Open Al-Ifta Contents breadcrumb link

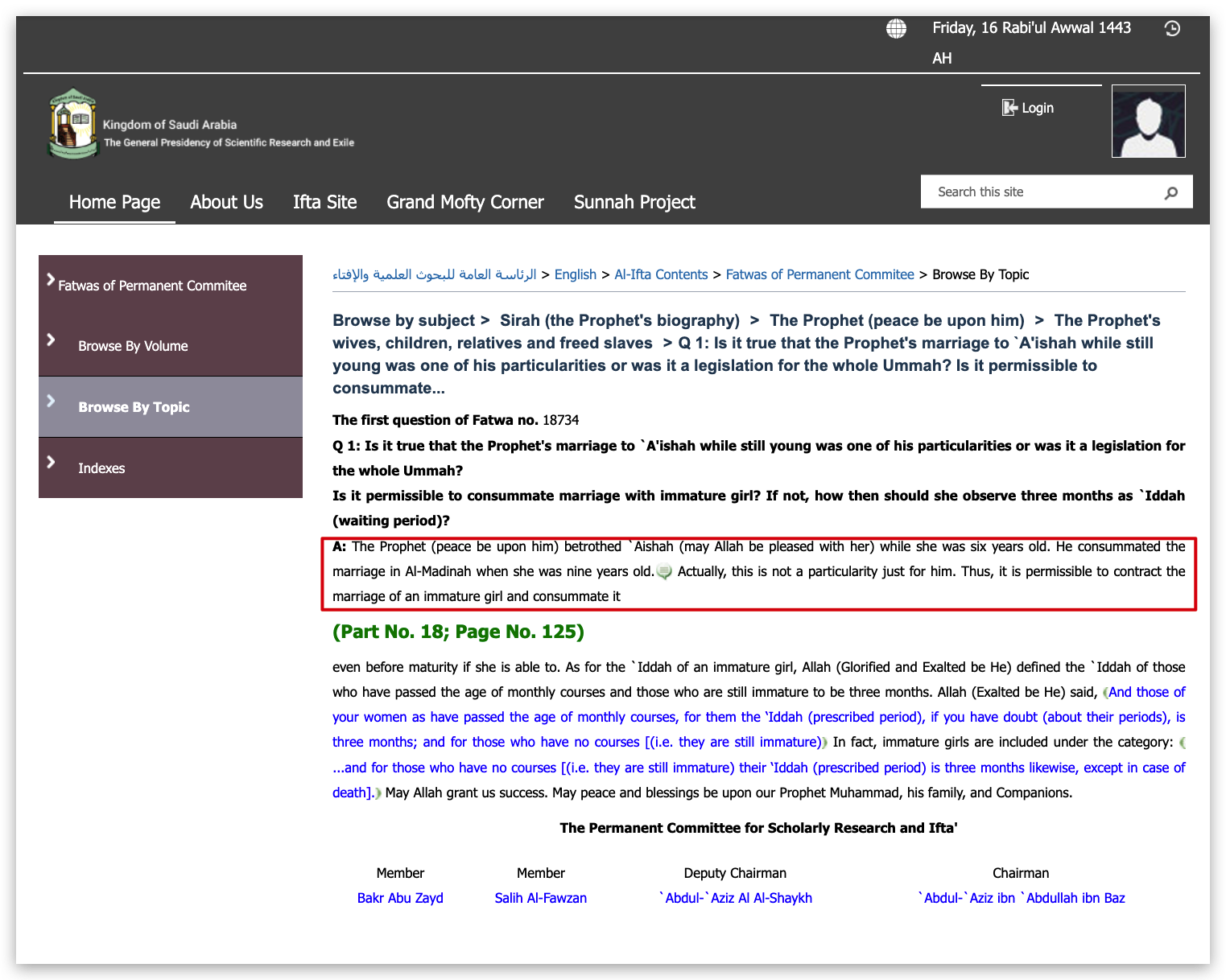click(661, 274)
